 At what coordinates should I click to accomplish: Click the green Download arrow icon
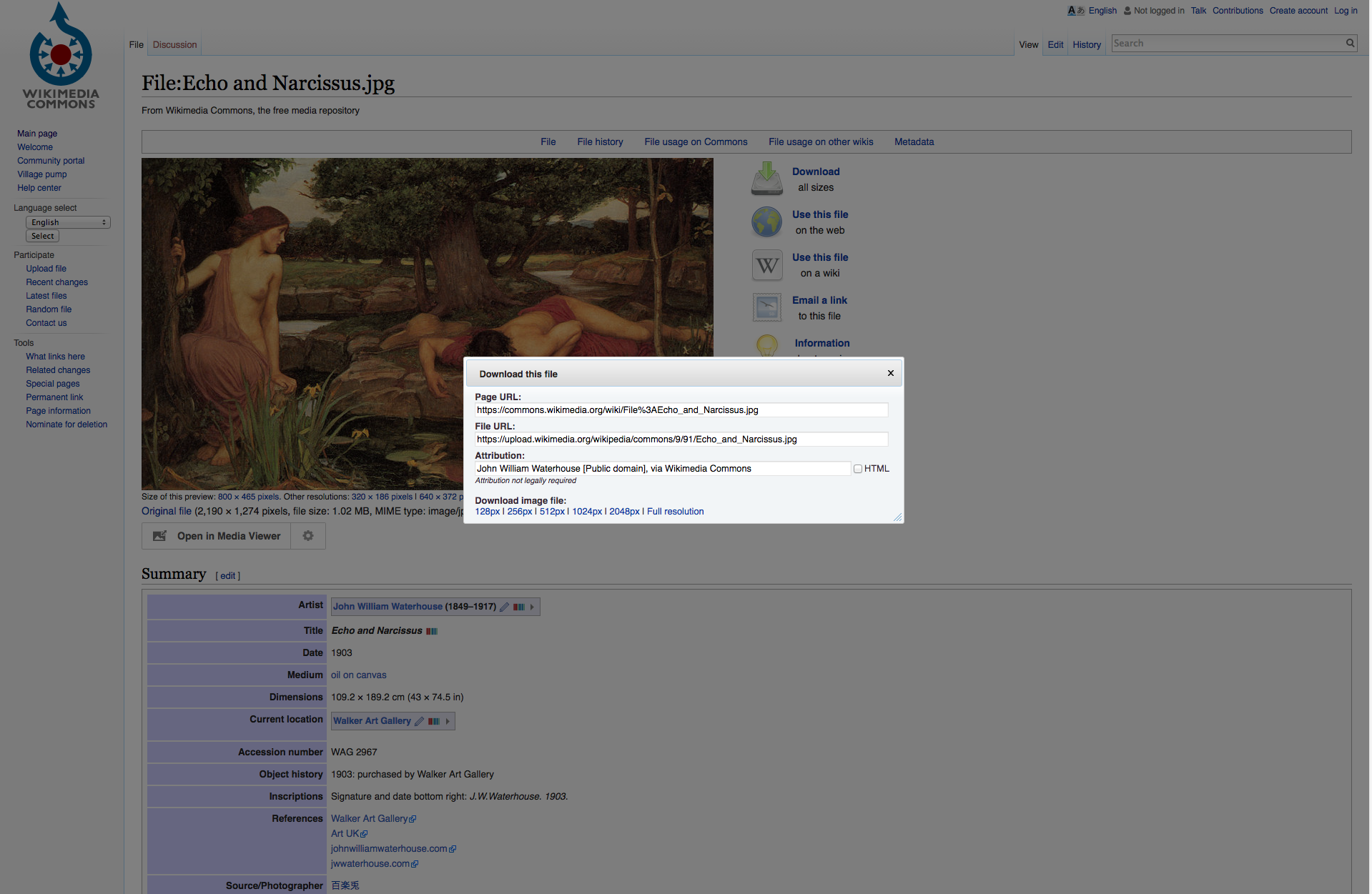pos(766,179)
